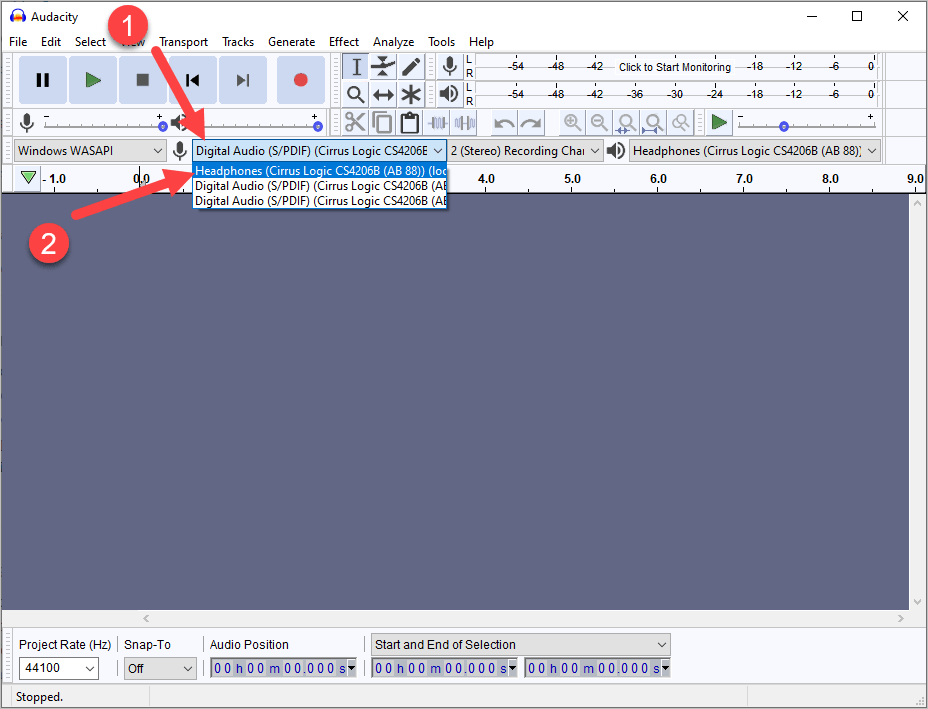This screenshot has height=709, width=928.
Task: Click the Zoom Toggle icon
Action: [681, 123]
